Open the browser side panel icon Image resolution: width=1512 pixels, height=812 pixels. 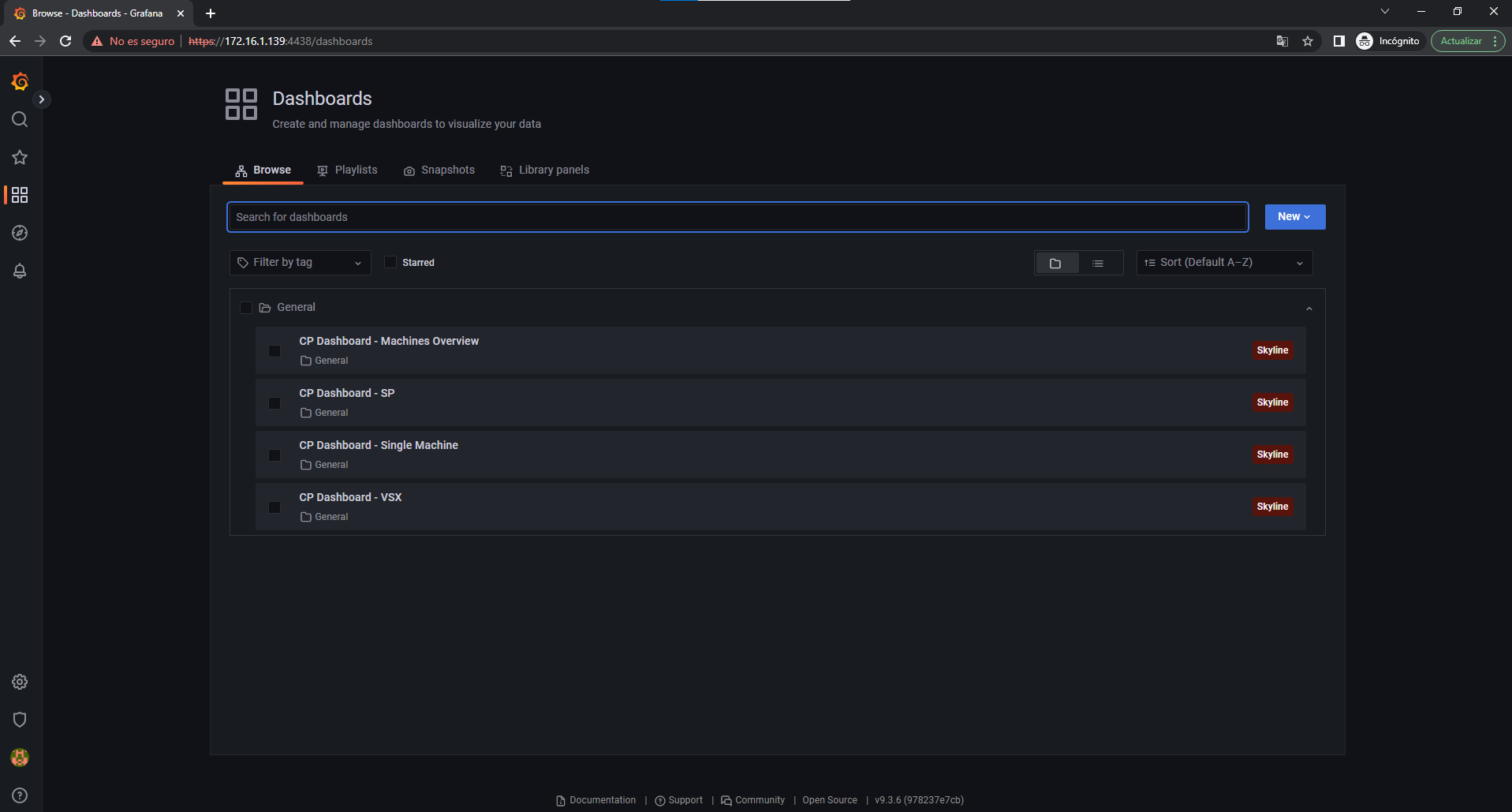1339,41
